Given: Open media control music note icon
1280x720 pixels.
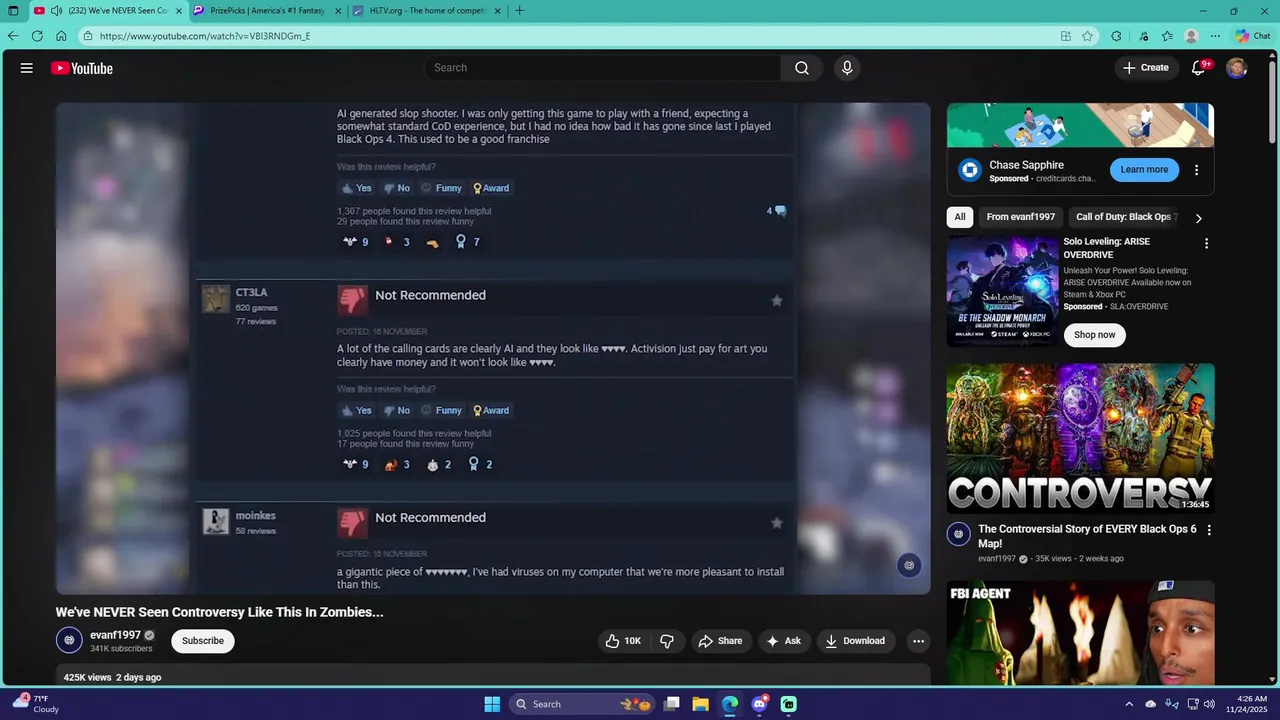Looking at the screenshot, I should (x=1144, y=36).
